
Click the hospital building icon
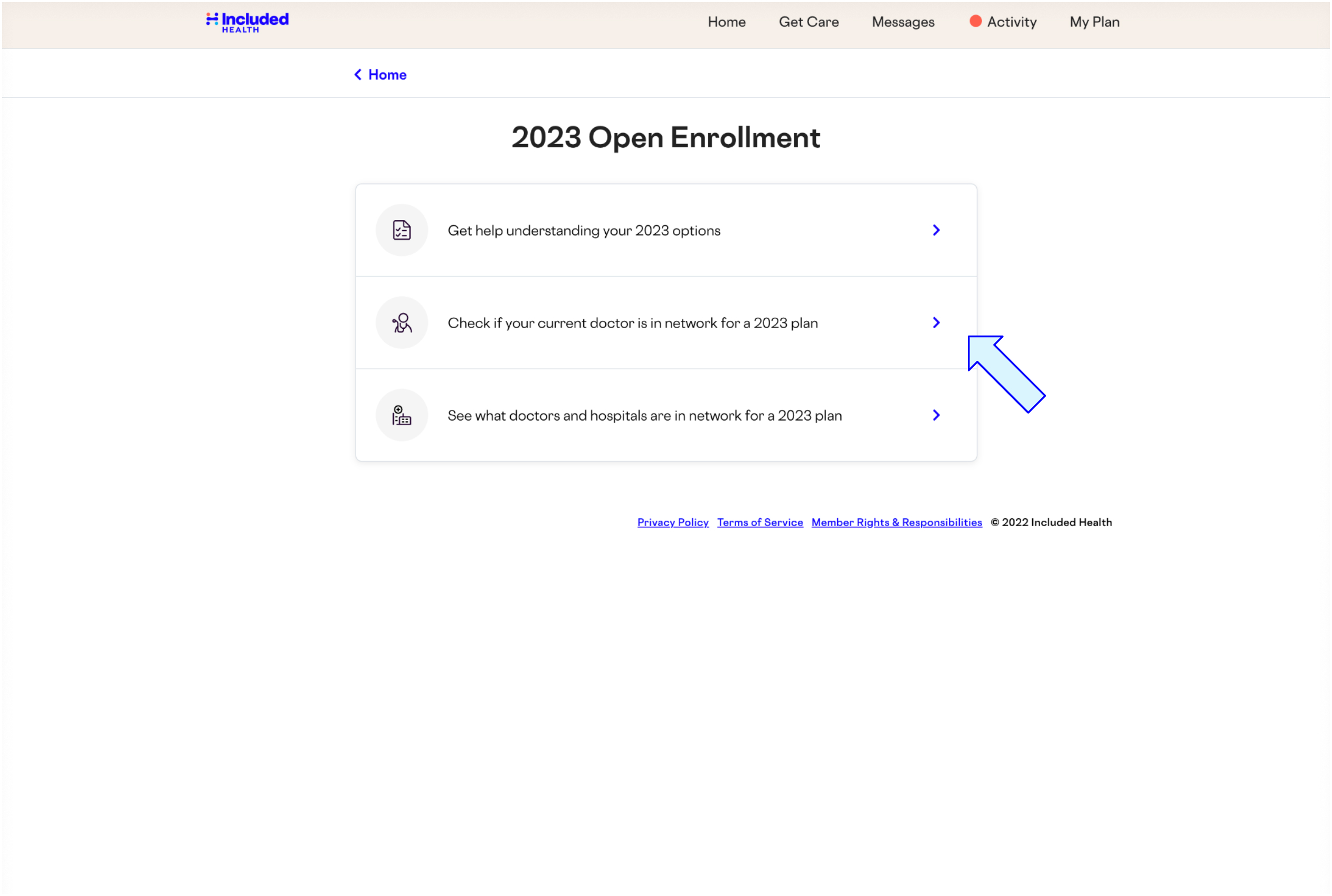click(402, 415)
